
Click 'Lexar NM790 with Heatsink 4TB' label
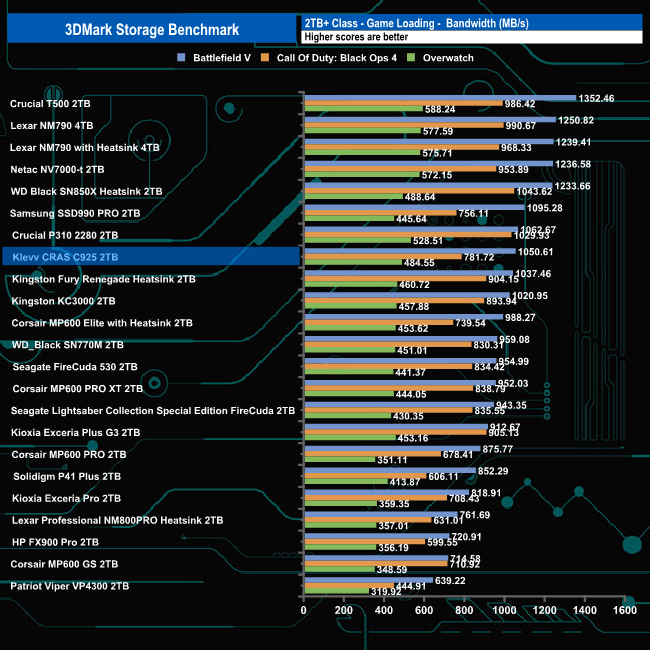click(85, 148)
